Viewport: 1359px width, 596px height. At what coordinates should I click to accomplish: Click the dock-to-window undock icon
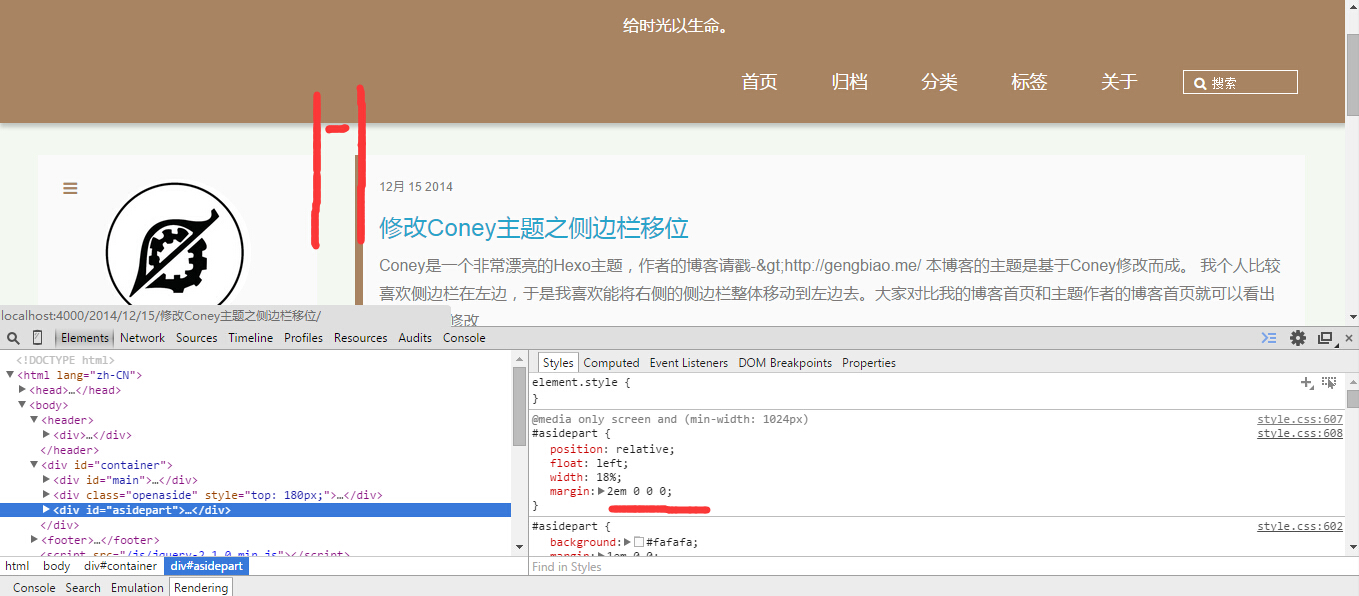tap(1325, 338)
